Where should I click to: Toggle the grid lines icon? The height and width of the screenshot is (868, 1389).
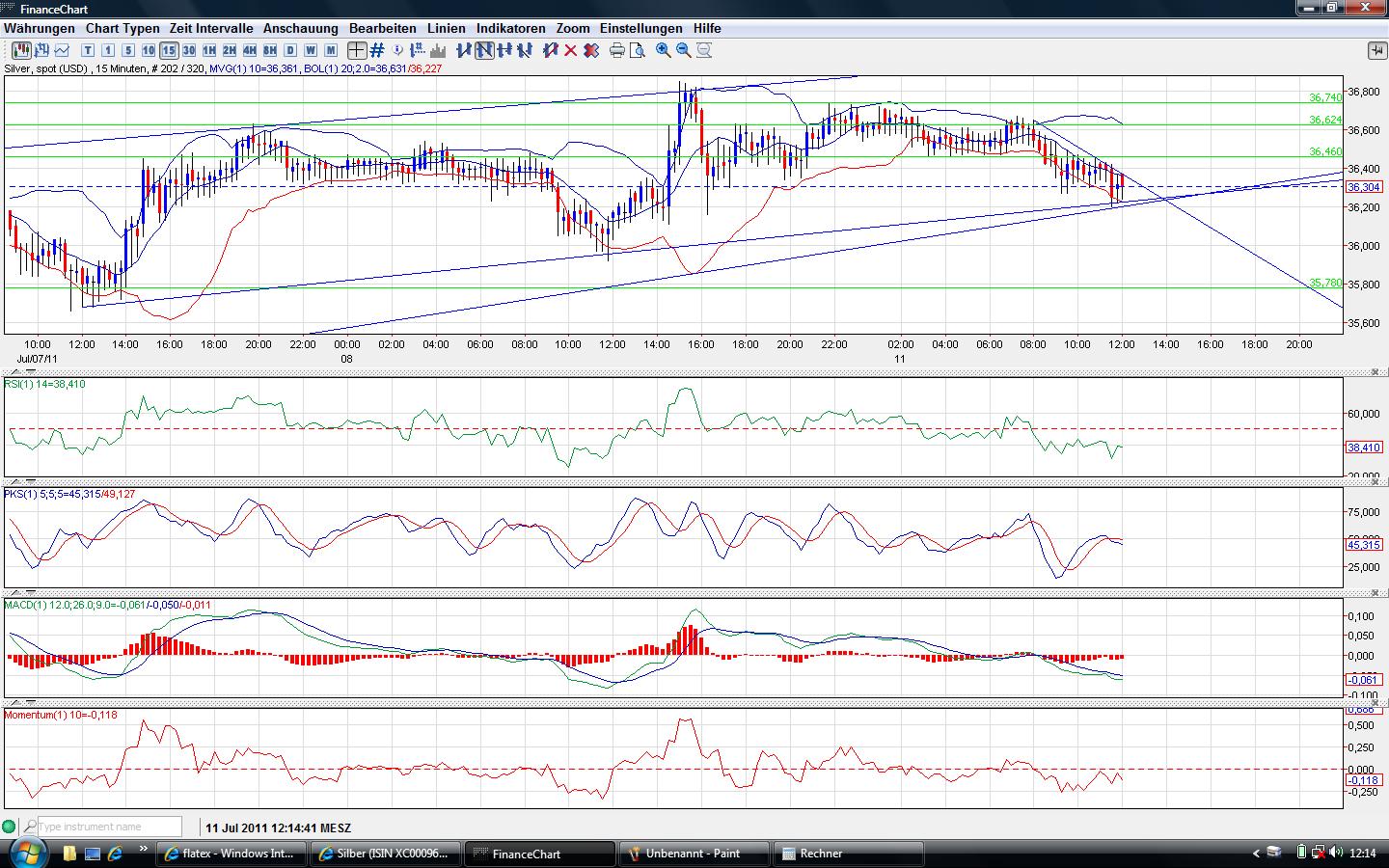pyautogui.click(x=377, y=50)
